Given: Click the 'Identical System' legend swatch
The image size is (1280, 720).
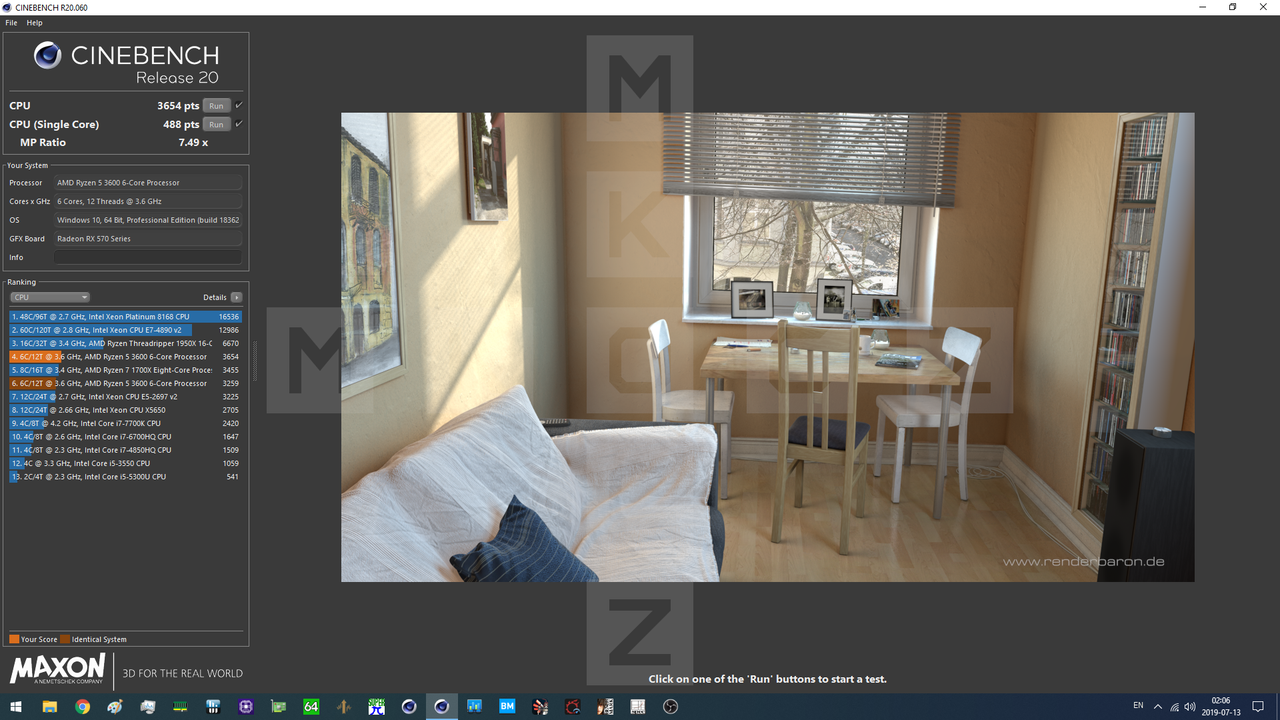Looking at the screenshot, I should [x=65, y=639].
